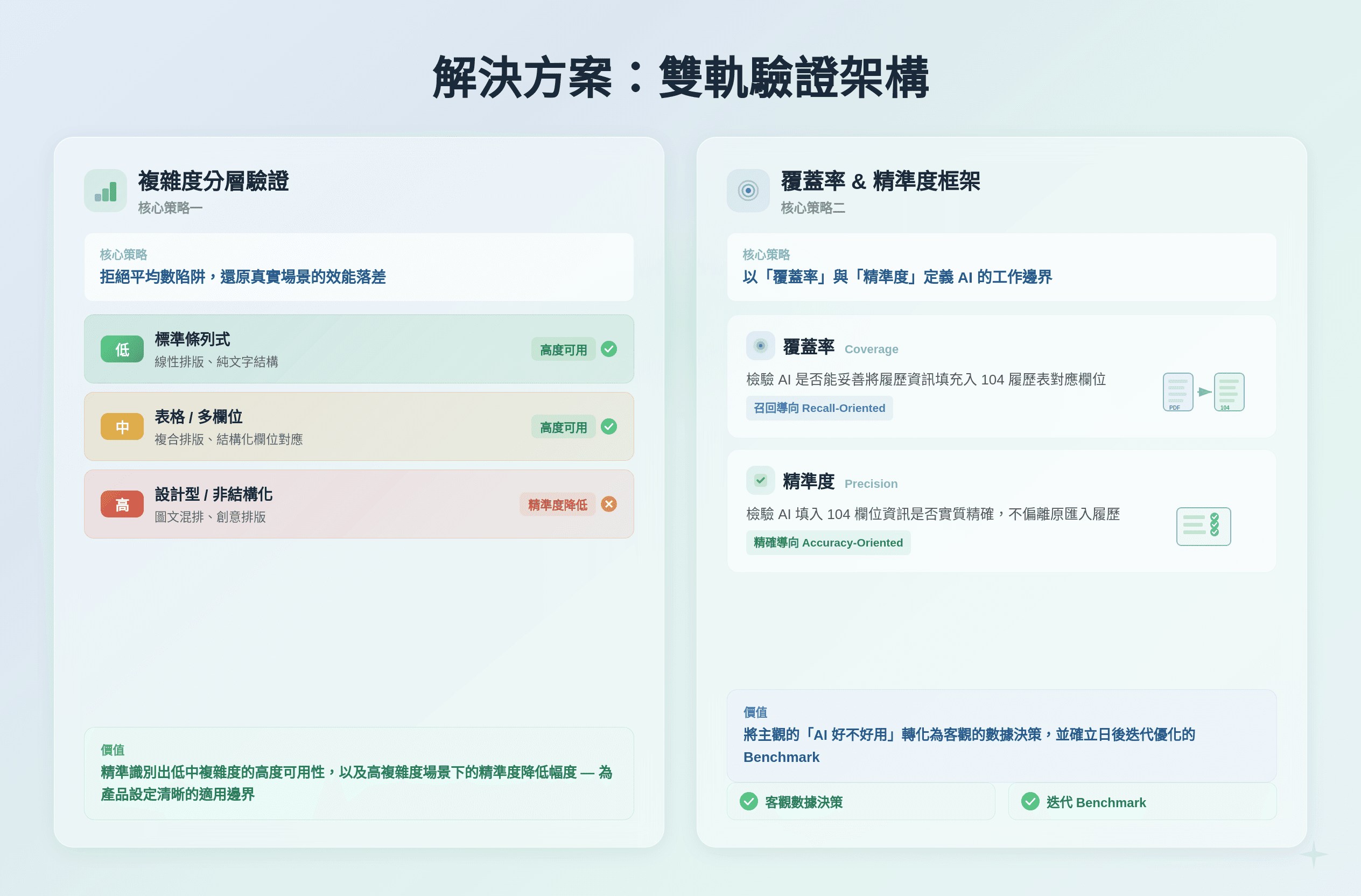The height and width of the screenshot is (896, 1361).
Task: Click green check beside 標準條列式 高度可用
Action: (x=608, y=349)
